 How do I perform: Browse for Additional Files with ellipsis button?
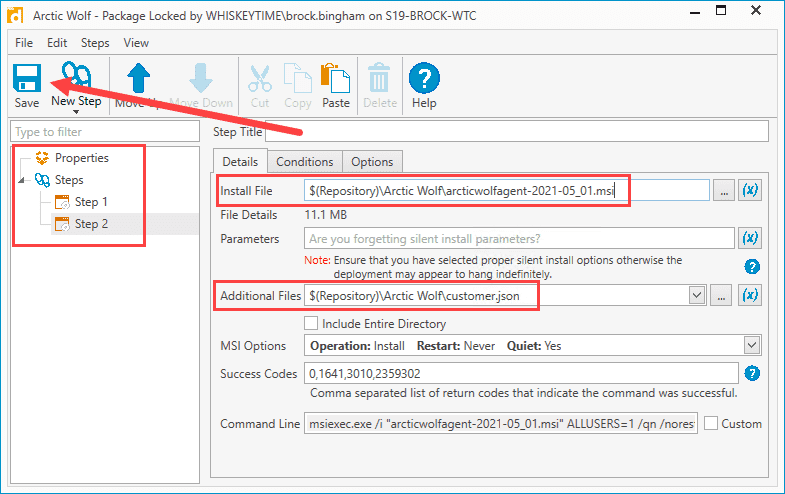721,296
